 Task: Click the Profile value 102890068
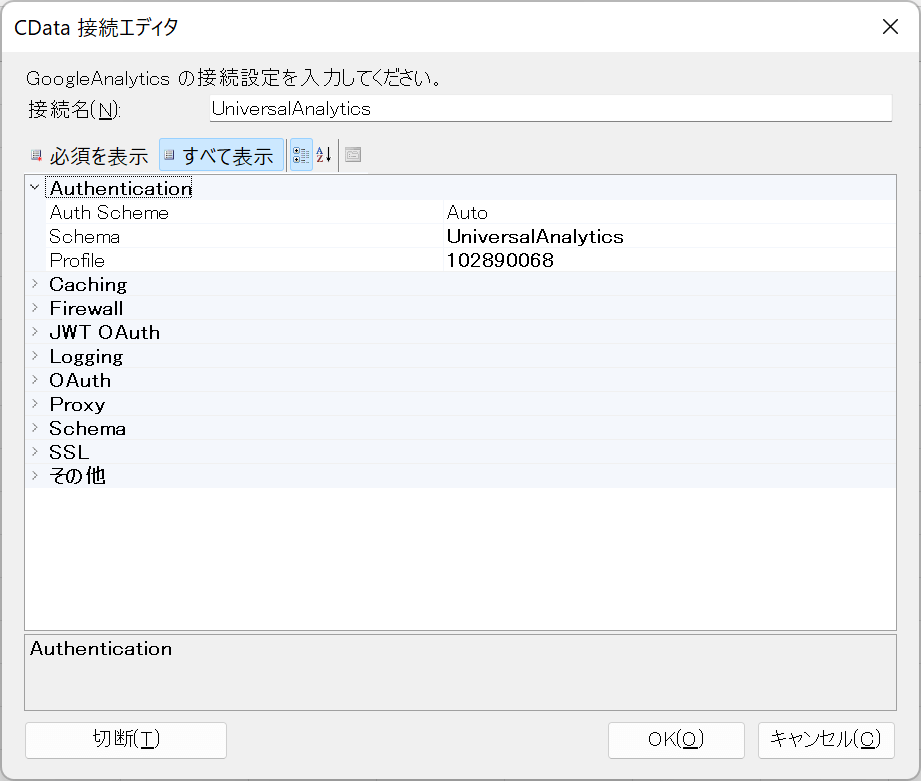[500, 260]
